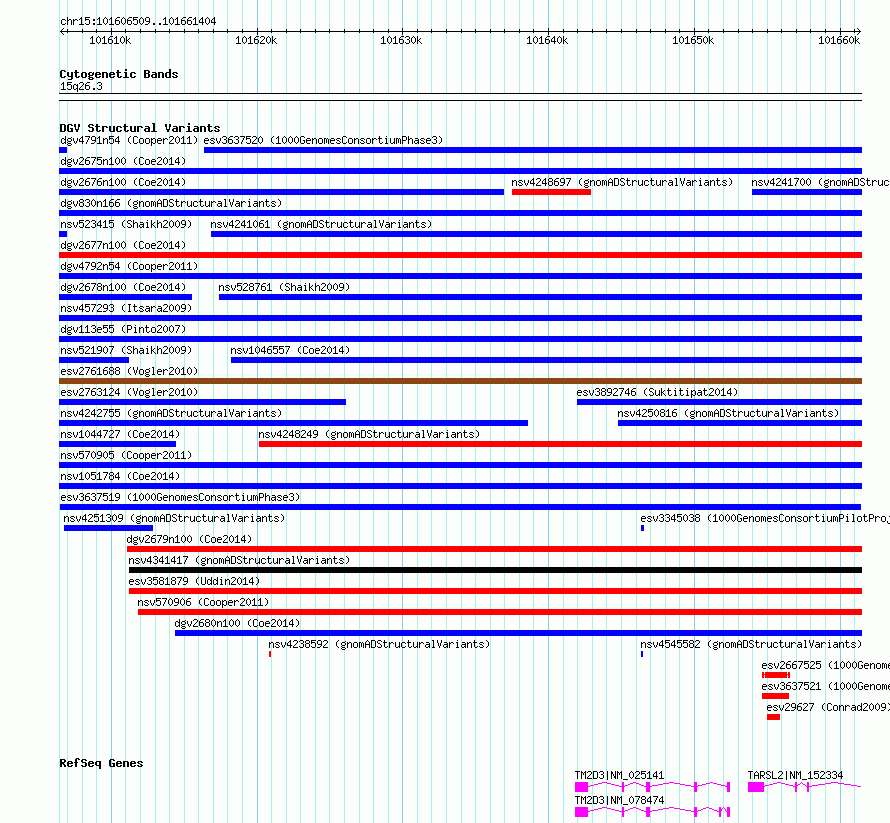Open nsv4241061 (gnomADStructuralVariants) variant
The height and width of the screenshot is (823, 890).
pos(321,224)
